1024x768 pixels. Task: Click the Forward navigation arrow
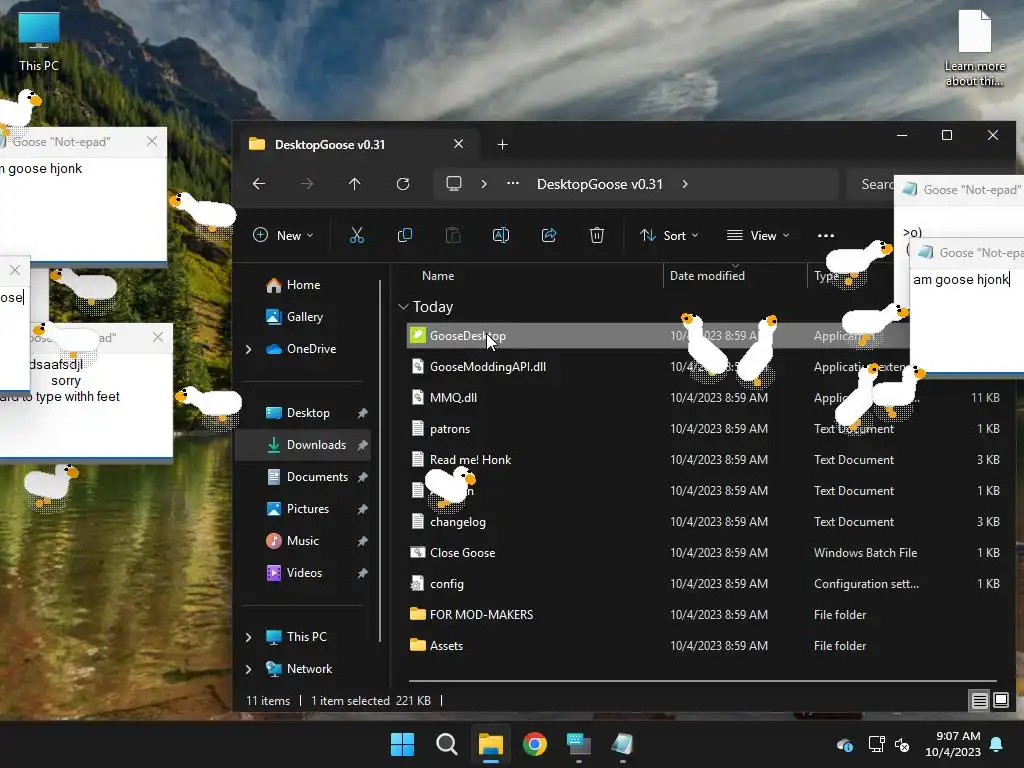(x=306, y=184)
